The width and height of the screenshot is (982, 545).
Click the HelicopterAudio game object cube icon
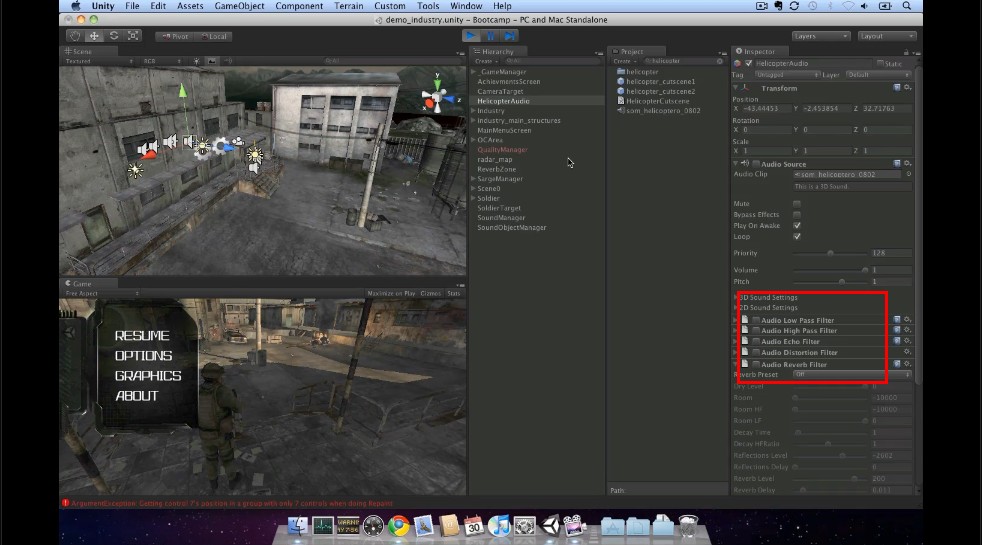(x=737, y=63)
